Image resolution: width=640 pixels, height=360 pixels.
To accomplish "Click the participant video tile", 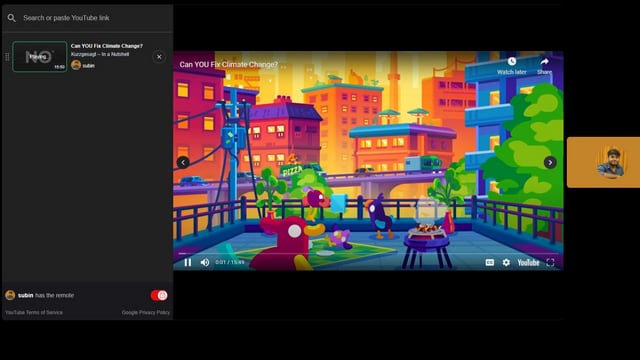I will (x=603, y=162).
